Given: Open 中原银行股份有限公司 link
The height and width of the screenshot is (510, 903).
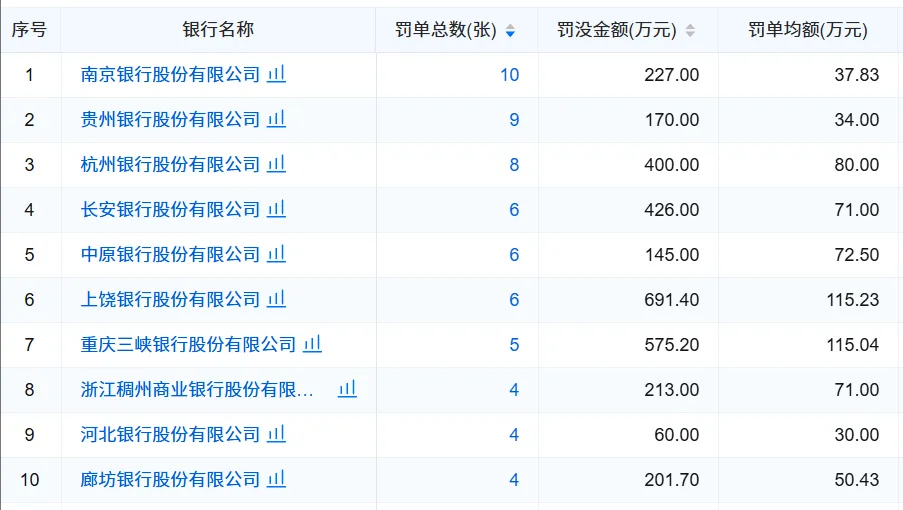Looking at the screenshot, I should point(170,254).
